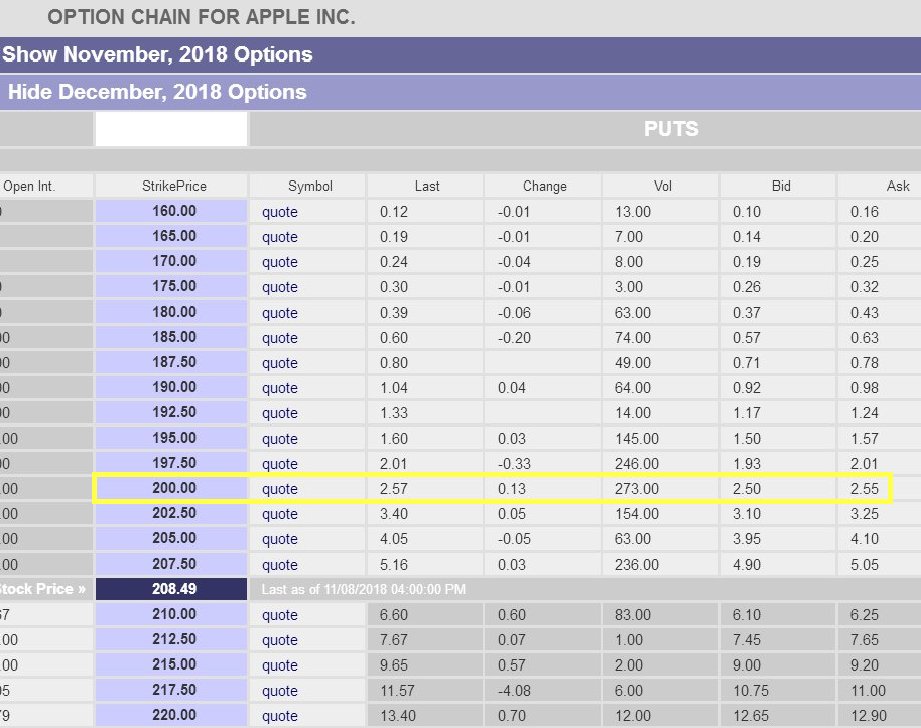921x728 pixels.
Task: Click the Last value 2.57
Action: pyautogui.click(x=394, y=489)
